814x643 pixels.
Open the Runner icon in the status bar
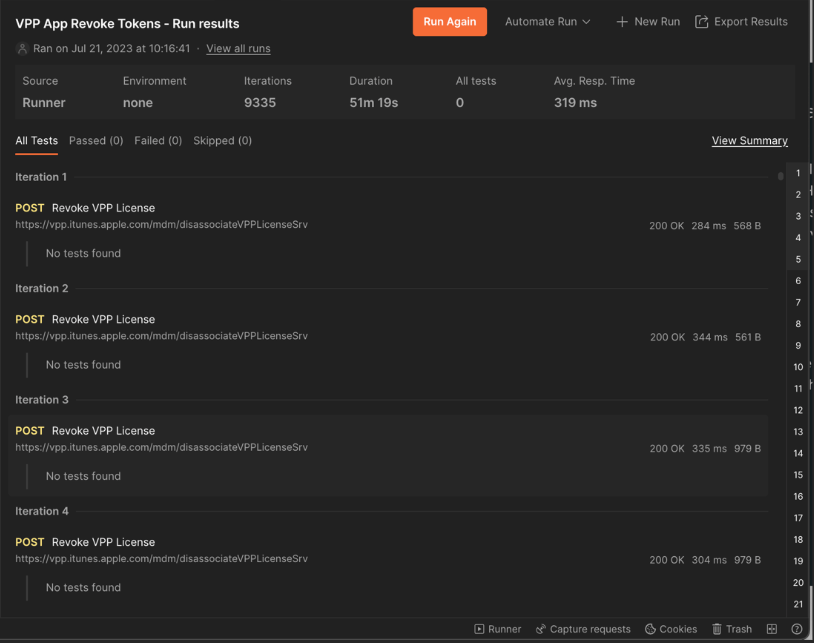pos(480,629)
